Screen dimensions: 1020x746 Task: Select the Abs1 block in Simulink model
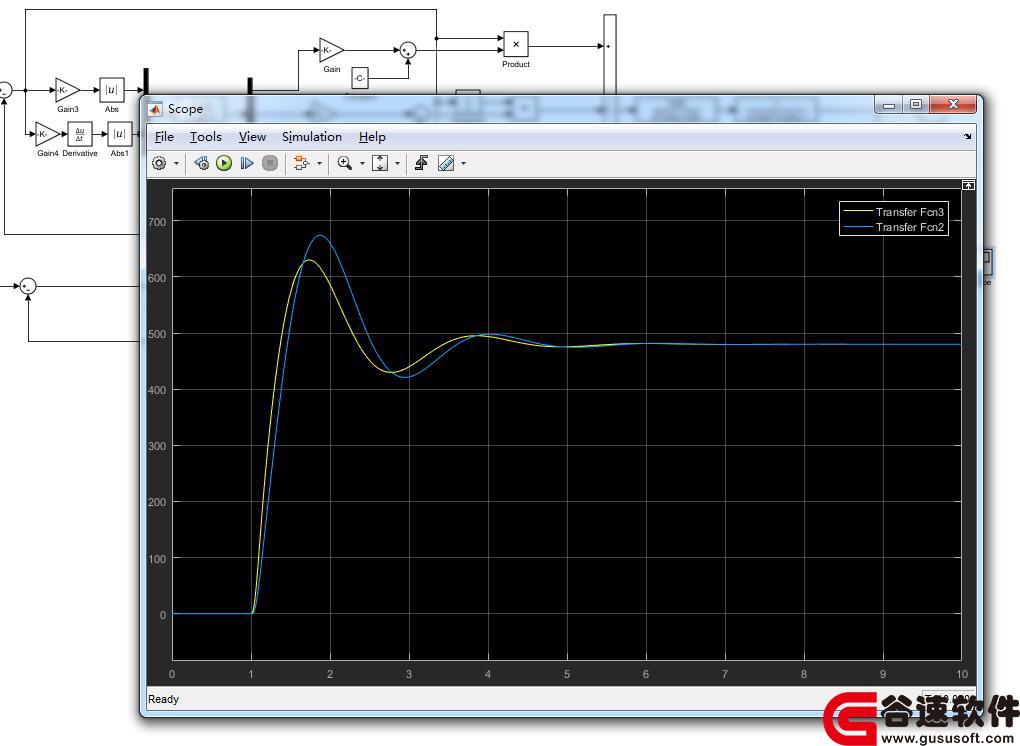[x=120, y=134]
